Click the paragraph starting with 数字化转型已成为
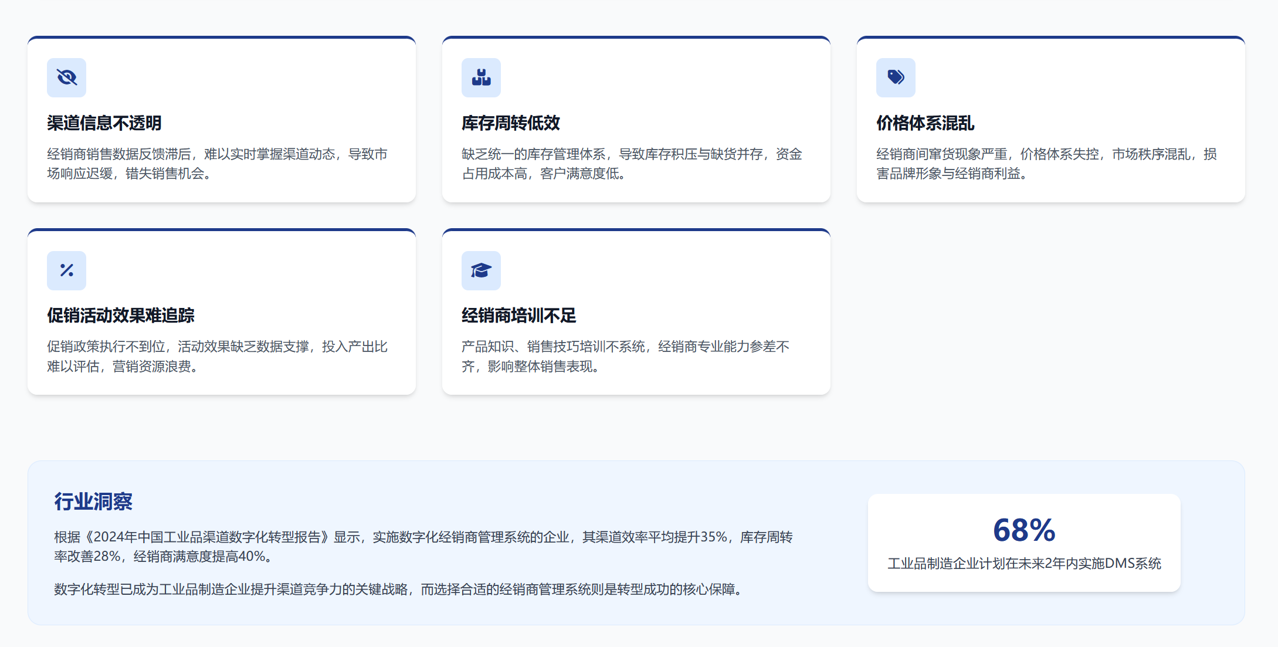The image size is (1278, 647). [x=400, y=590]
